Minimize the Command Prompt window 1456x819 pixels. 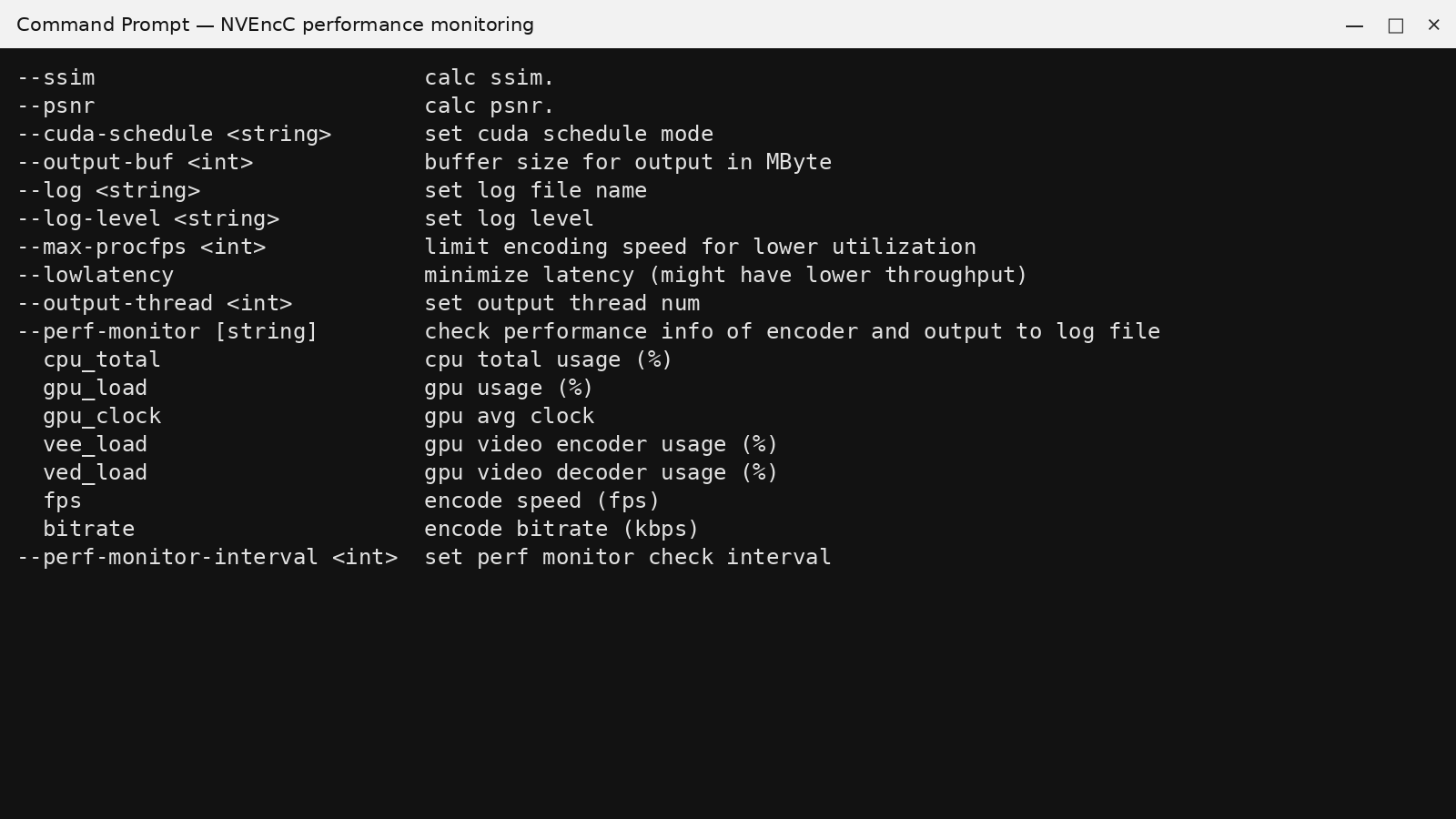(x=1354, y=25)
